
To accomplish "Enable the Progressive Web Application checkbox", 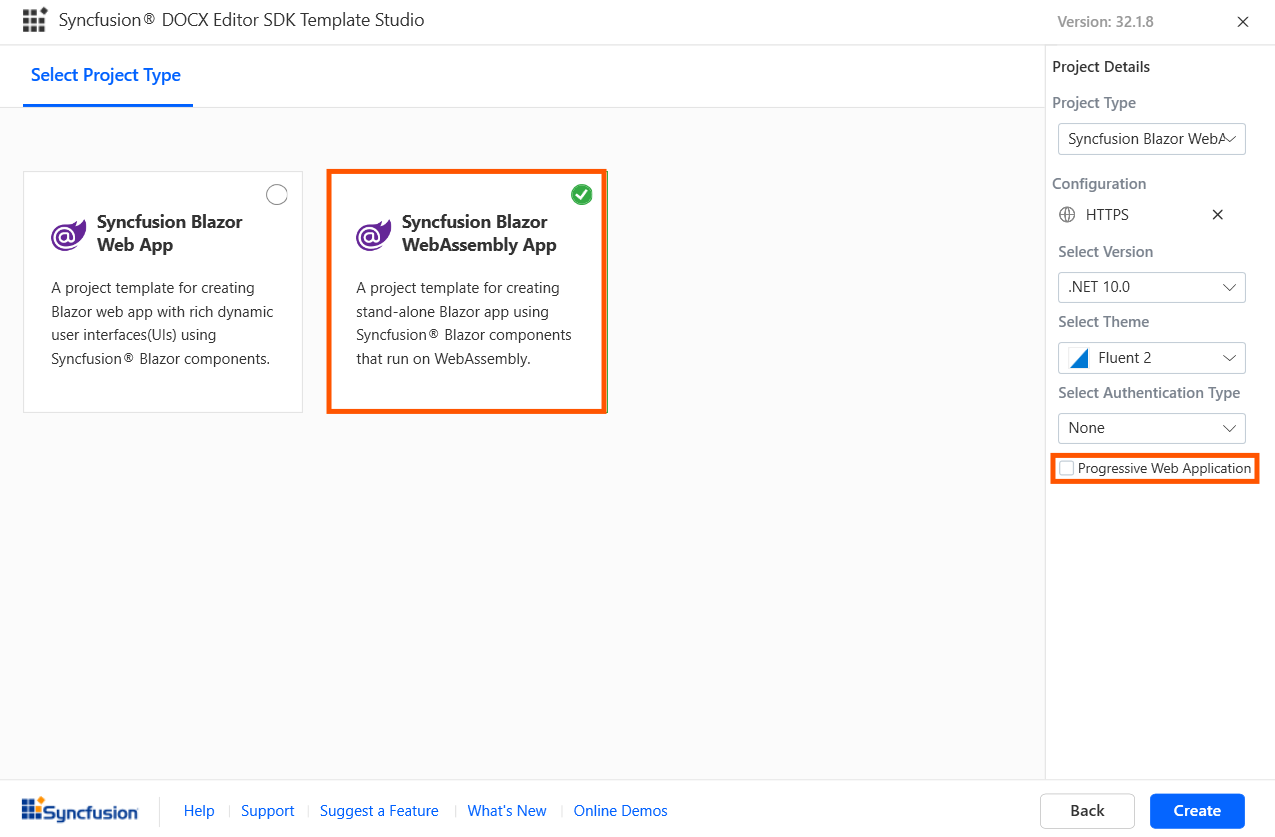I will coord(1067,468).
